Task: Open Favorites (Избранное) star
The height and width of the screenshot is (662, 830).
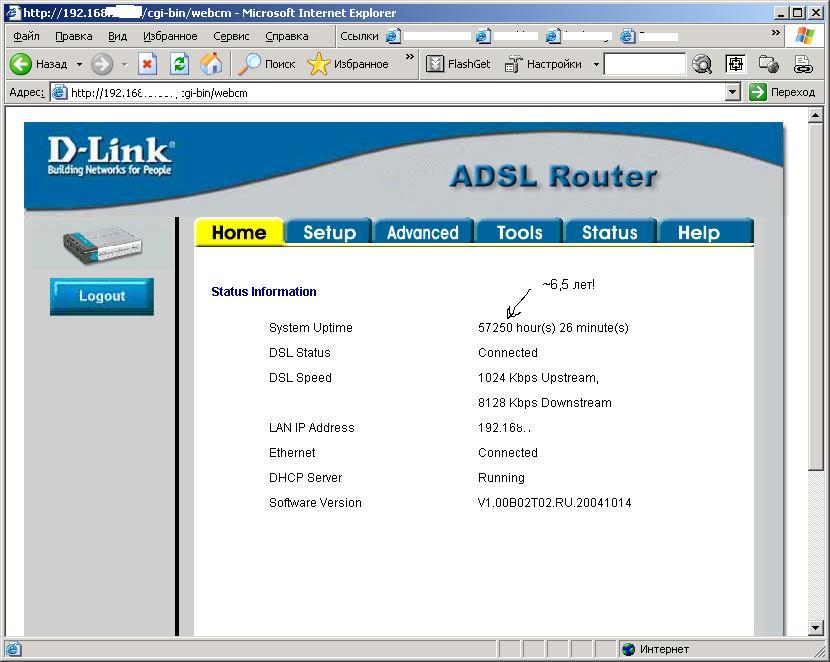Action: pos(348,64)
